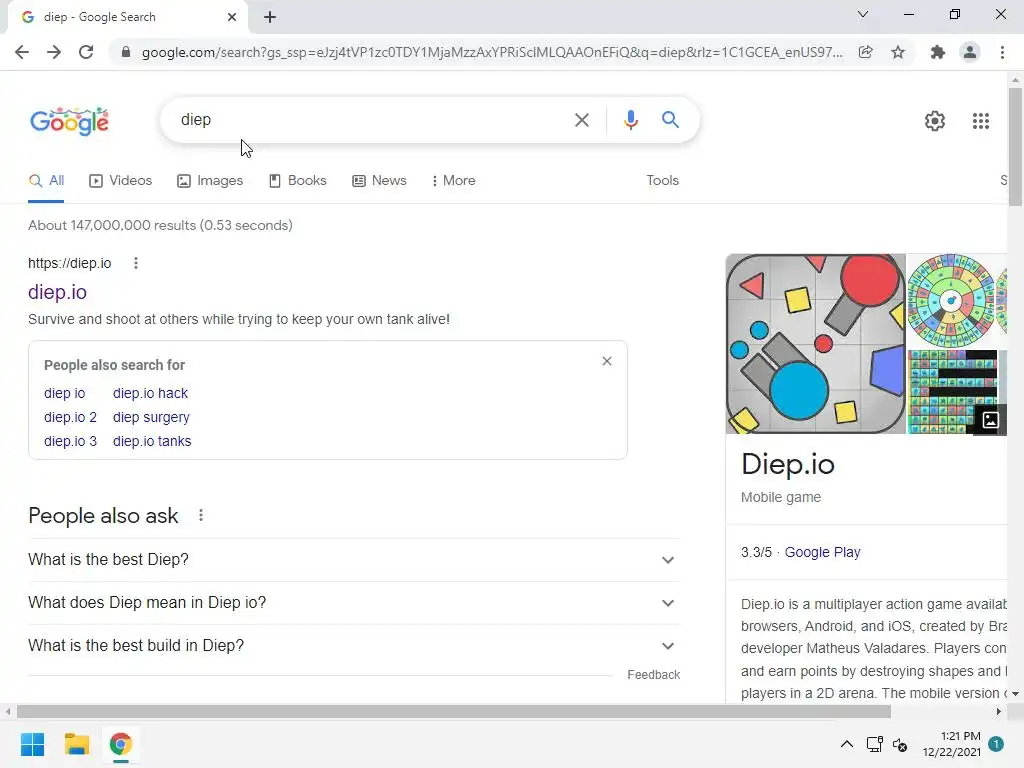Viewport: 1024px width, 768px height.
Task: Share this page icon in address bar
Action: [866, 52]
